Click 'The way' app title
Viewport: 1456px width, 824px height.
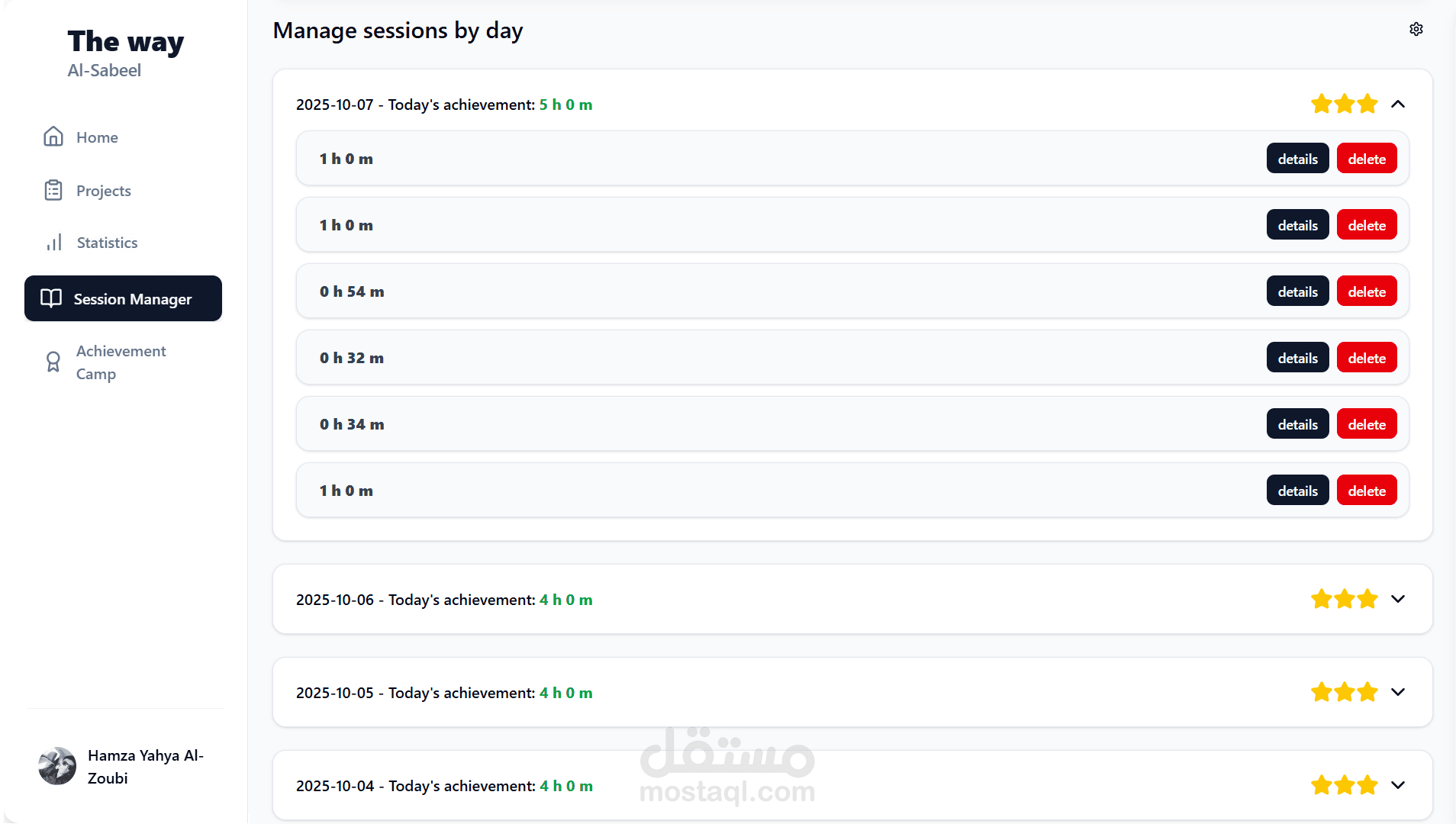(x=126, y=41)
